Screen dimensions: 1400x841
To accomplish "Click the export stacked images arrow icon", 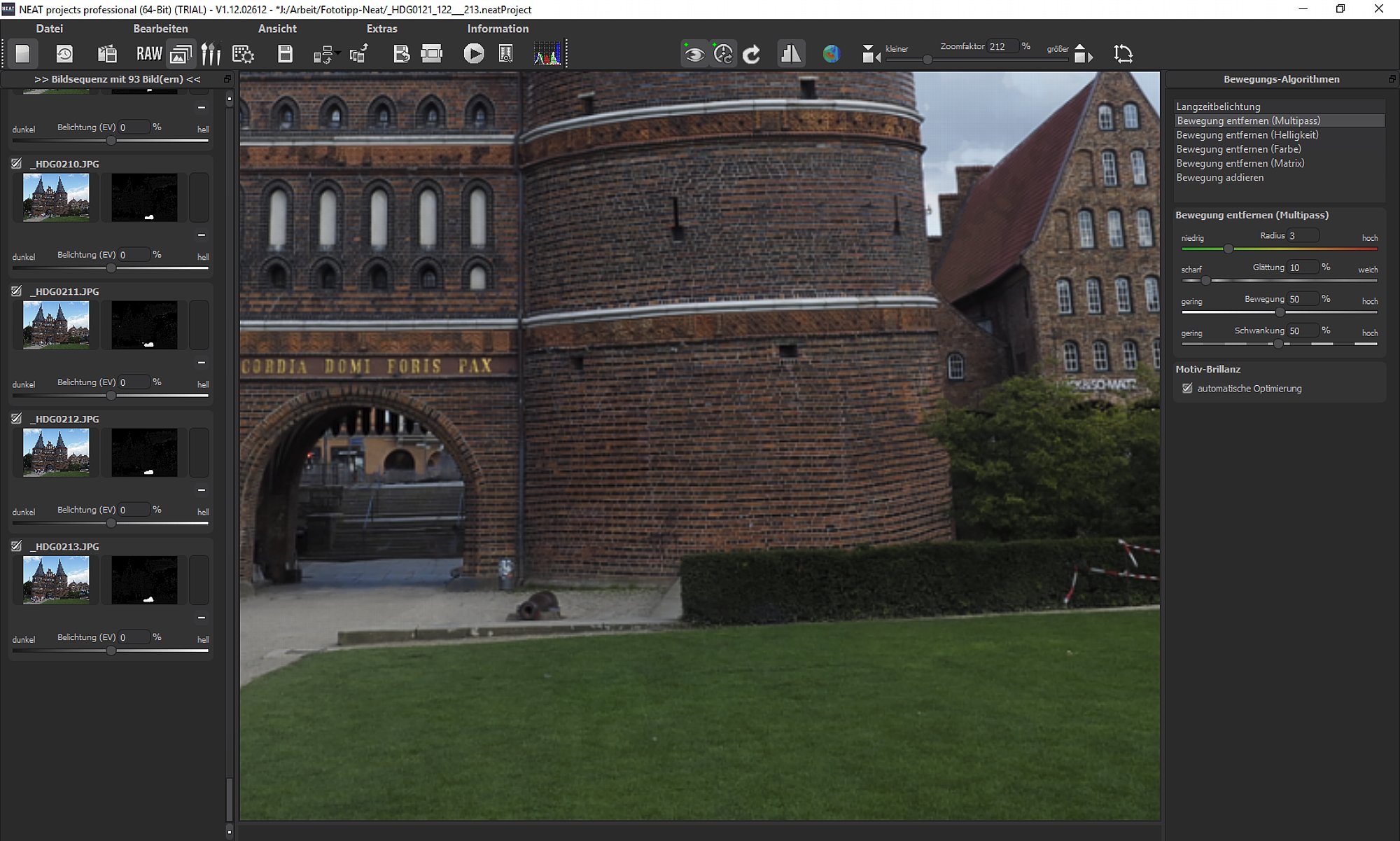I will (359, 54).
